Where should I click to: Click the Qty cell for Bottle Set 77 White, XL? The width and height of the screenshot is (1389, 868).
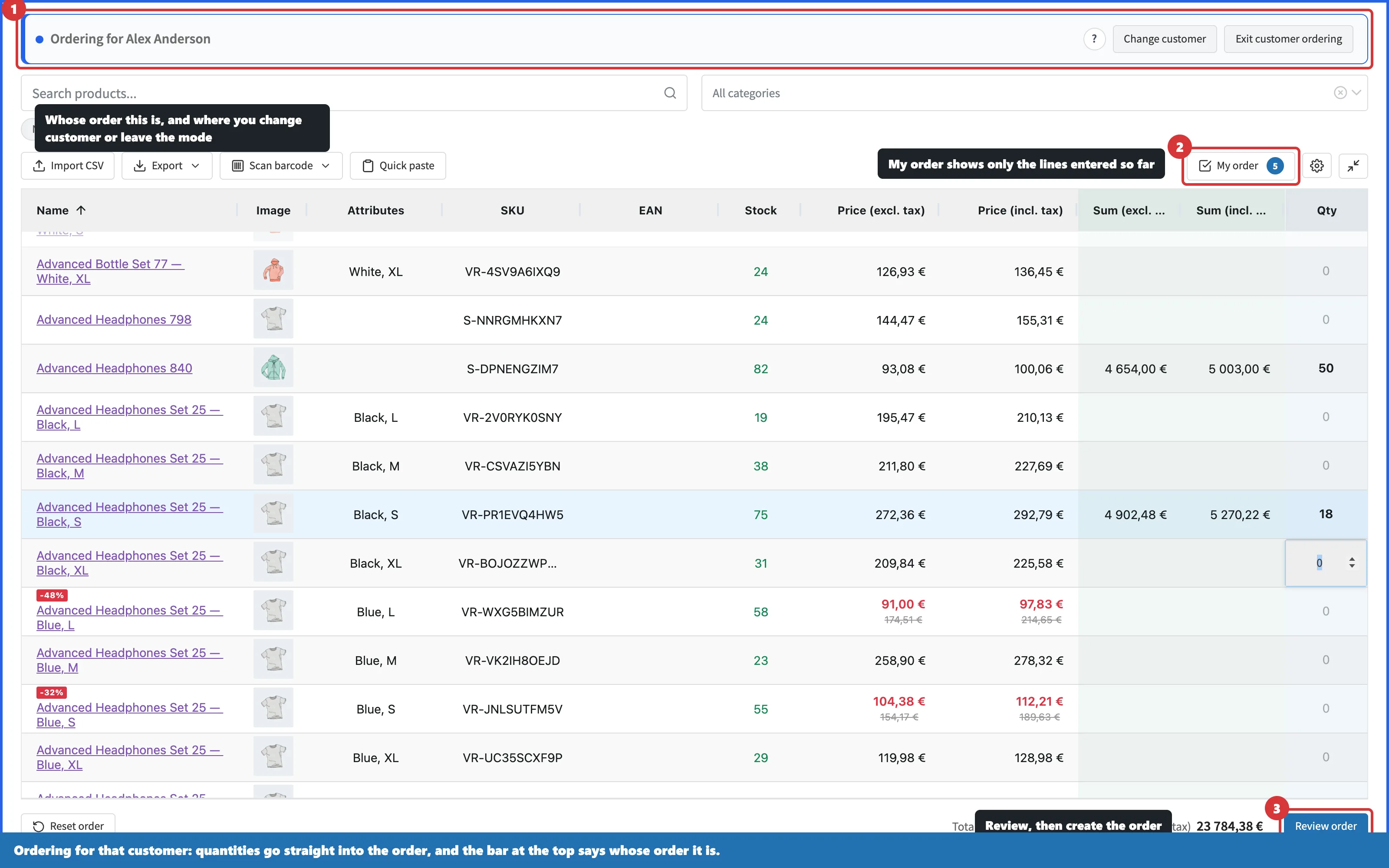pyautogui.click(x=1325, y=271)
